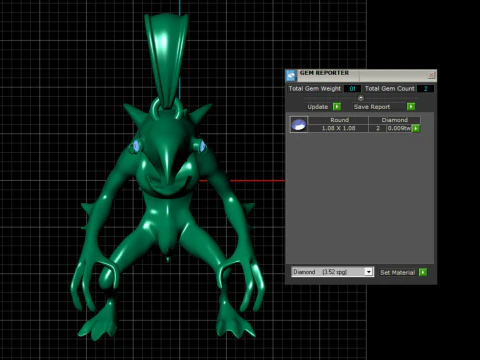This screenshot has width=480, height=360.
Task: Click the 1.08 X 1.08 size cell
Action: tap(338, 128)
